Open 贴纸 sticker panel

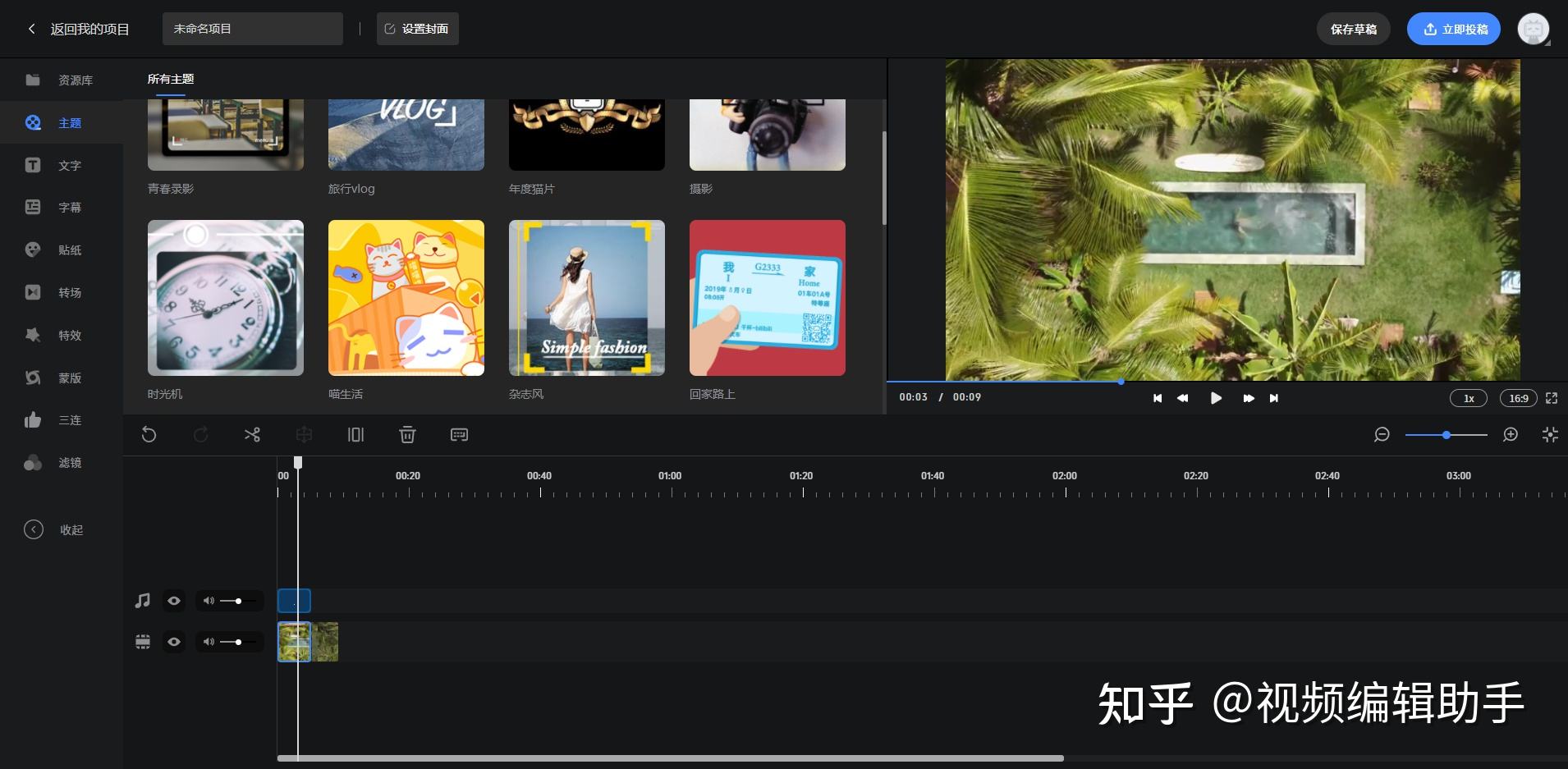pyautogui.click(x=62, y=249)
